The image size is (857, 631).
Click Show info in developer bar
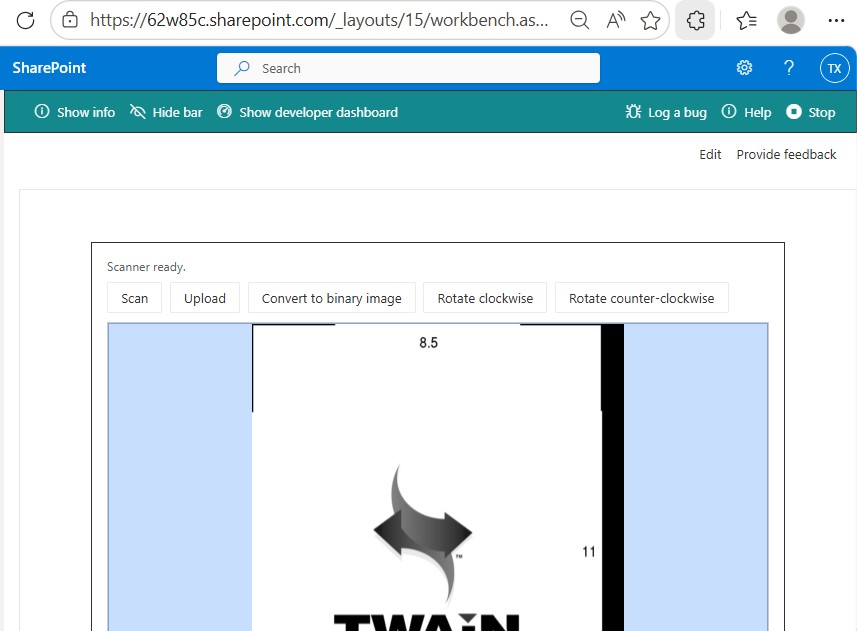[x=75, y=112]
